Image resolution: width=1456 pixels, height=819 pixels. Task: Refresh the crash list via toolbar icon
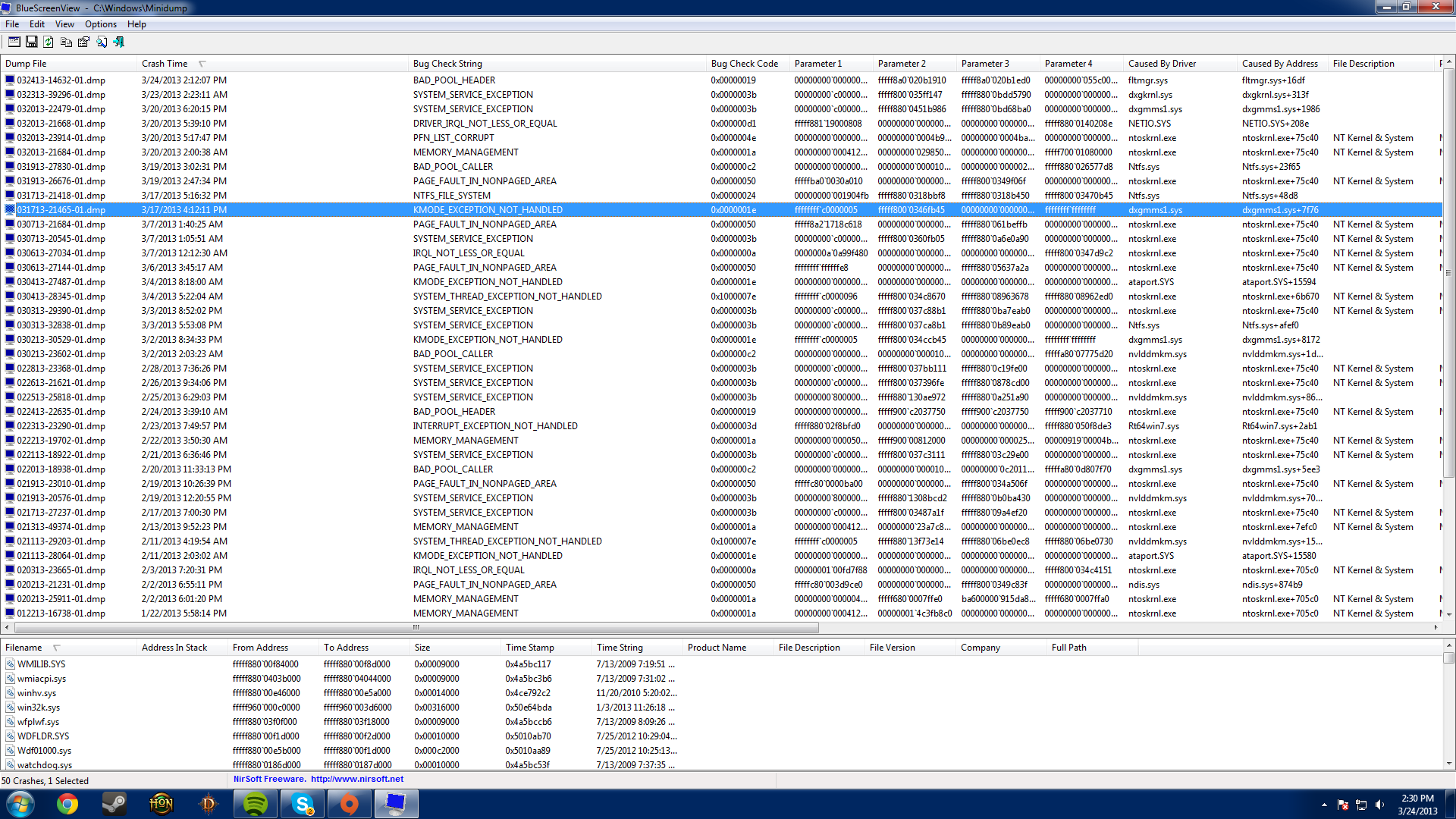[49, 42]
